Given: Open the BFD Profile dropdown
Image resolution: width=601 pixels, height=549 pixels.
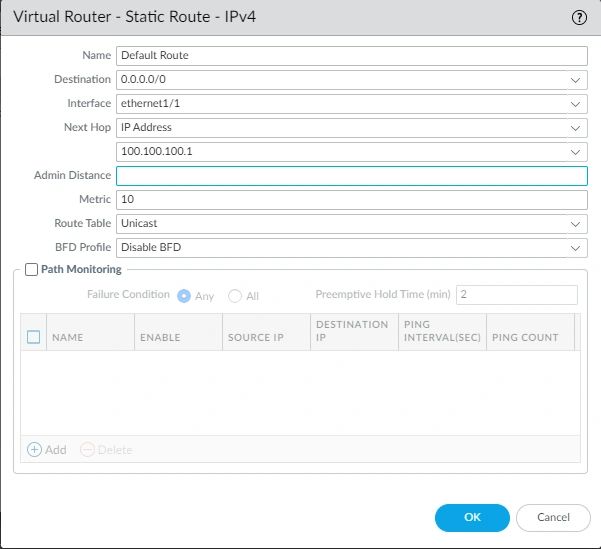Looking at the screenshot, I should 575,247.
